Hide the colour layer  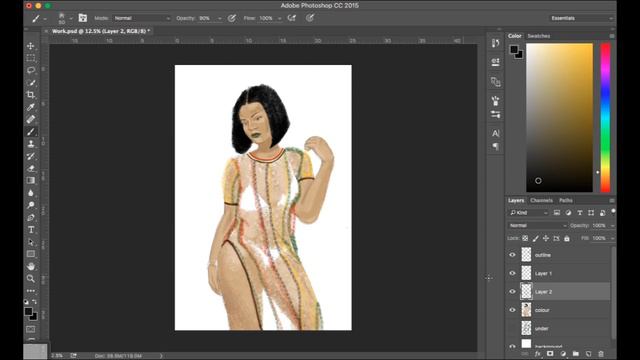(x=512, y=310)
